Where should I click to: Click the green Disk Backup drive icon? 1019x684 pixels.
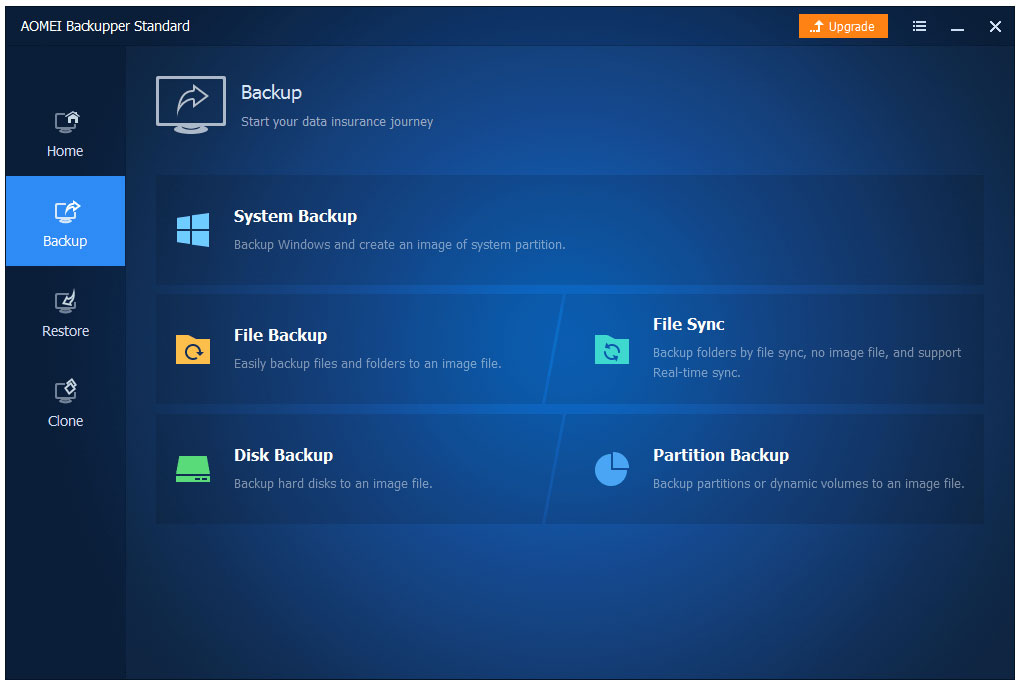click(x=193, y=469)
